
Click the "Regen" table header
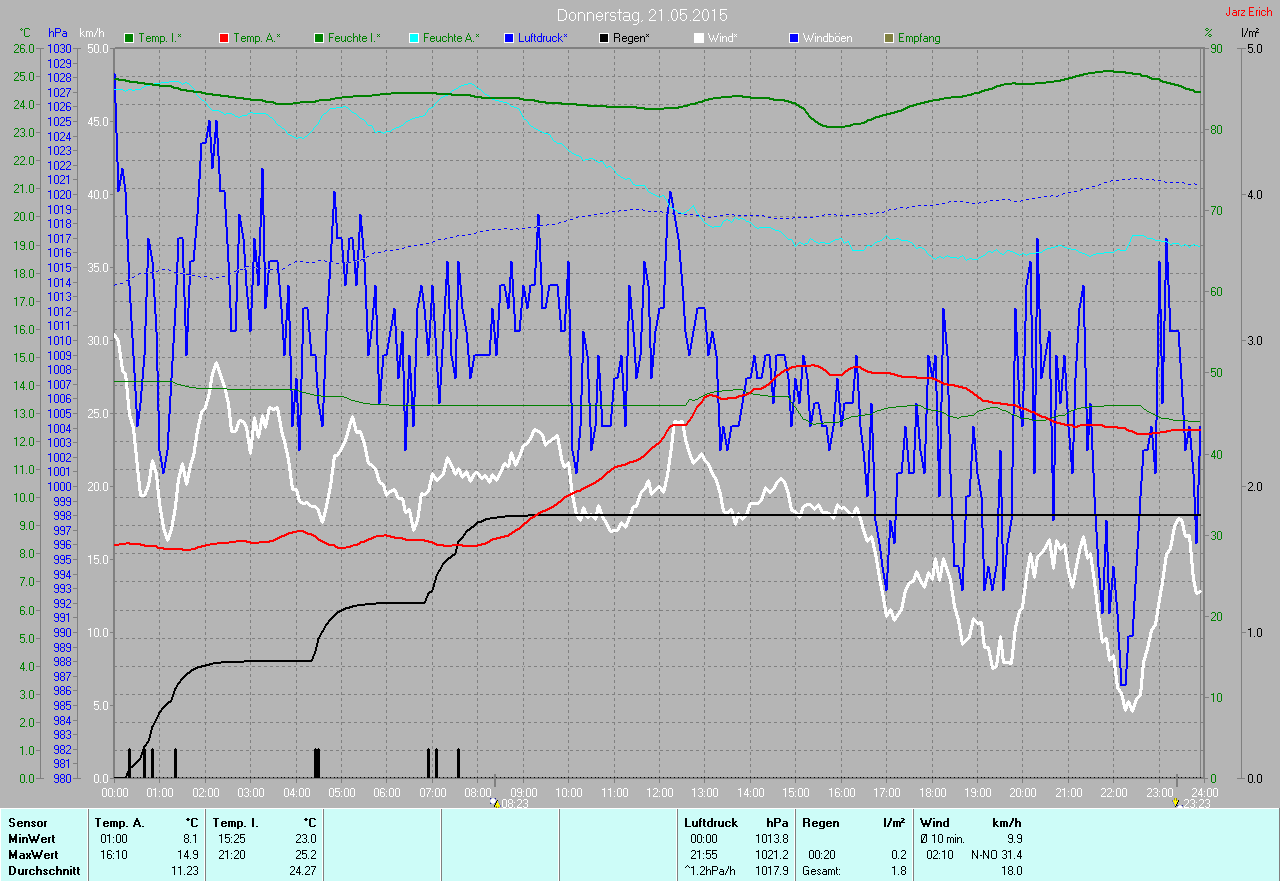[x=820, y=822]
